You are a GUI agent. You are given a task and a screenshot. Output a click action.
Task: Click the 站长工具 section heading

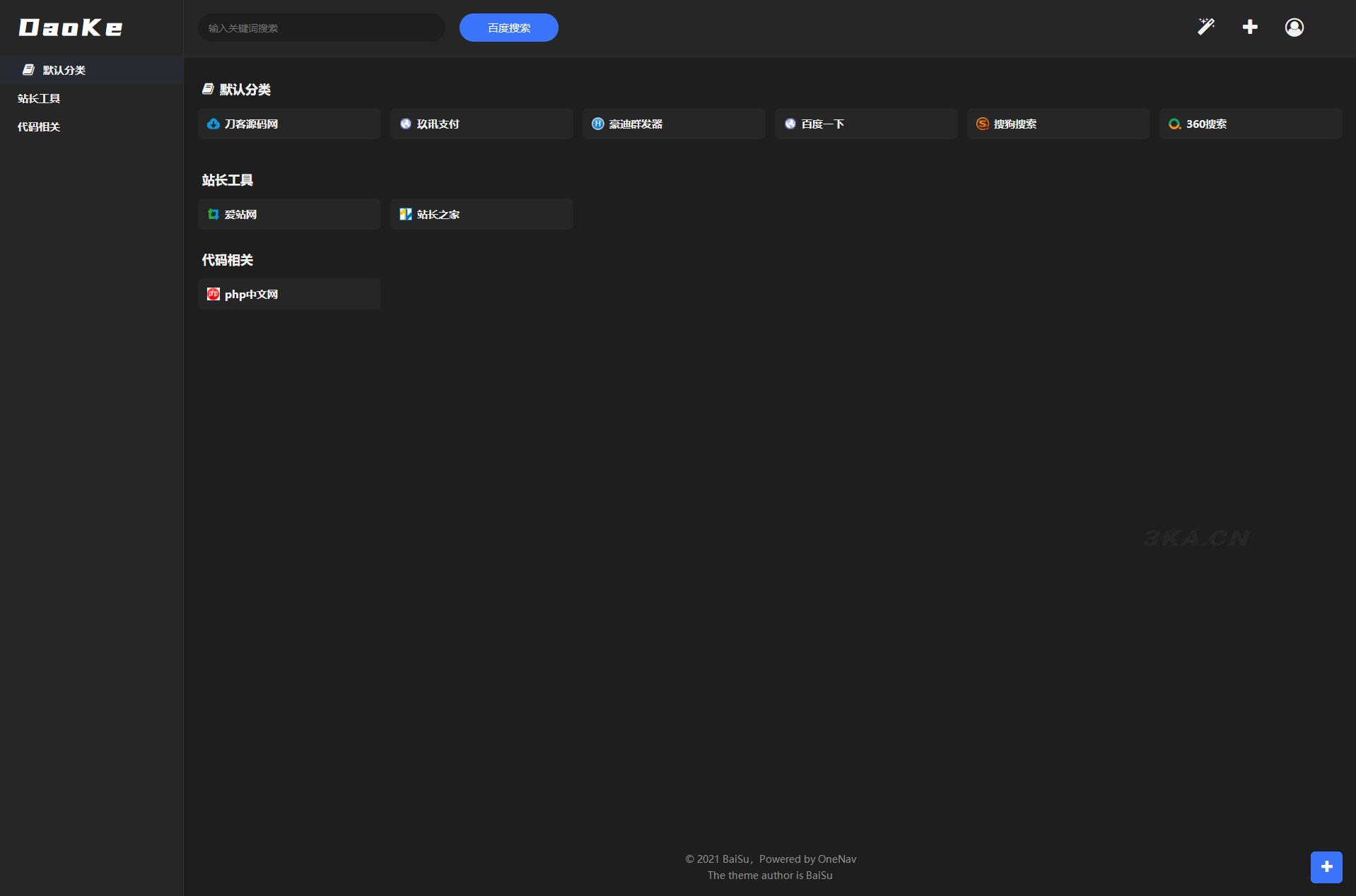click(228, 180)
